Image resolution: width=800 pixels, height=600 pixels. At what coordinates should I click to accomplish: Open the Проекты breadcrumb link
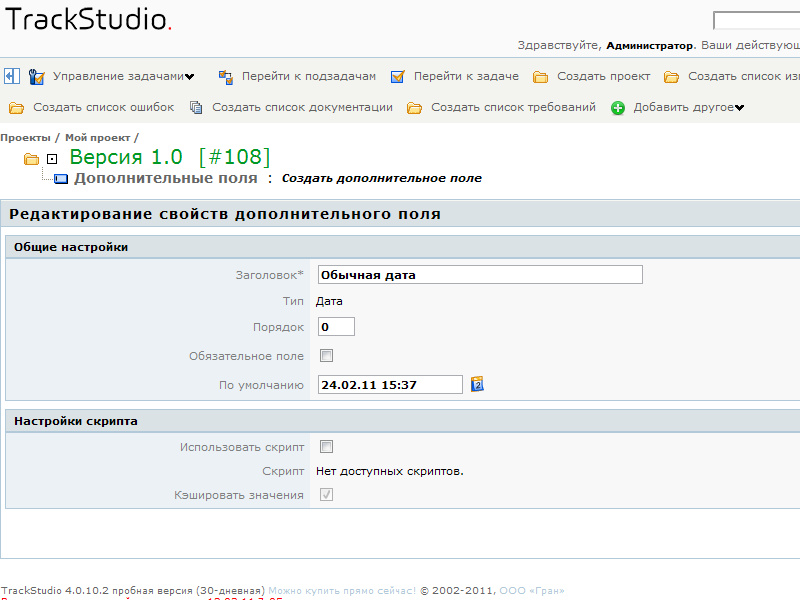point(25,138)
